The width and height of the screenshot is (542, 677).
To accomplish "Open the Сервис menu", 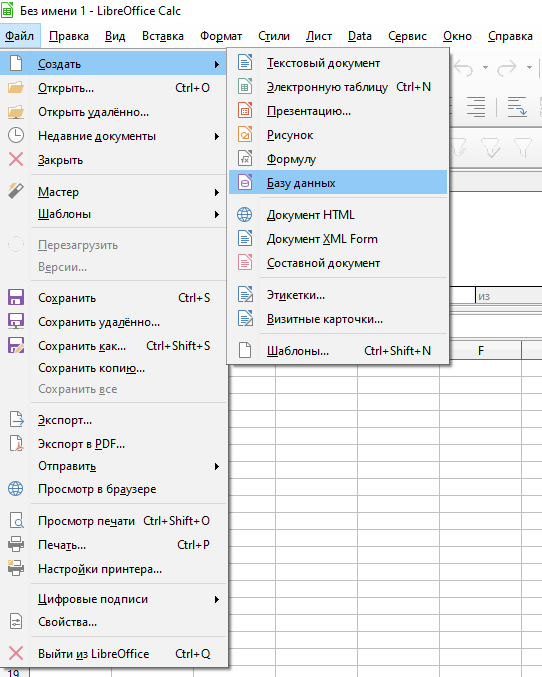I will point(407,36).
